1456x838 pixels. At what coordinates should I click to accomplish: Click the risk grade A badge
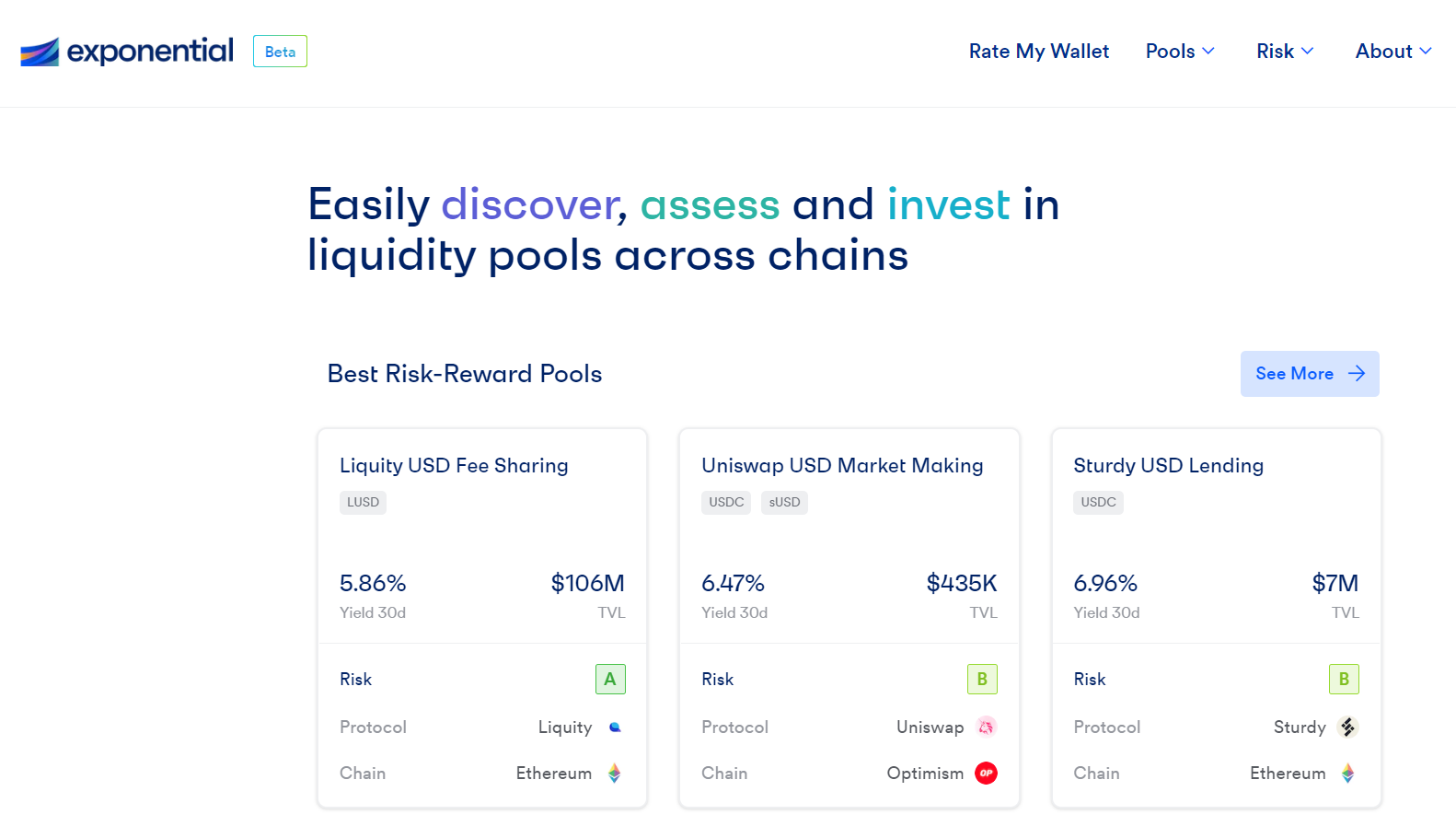click(x=610, y=680)
